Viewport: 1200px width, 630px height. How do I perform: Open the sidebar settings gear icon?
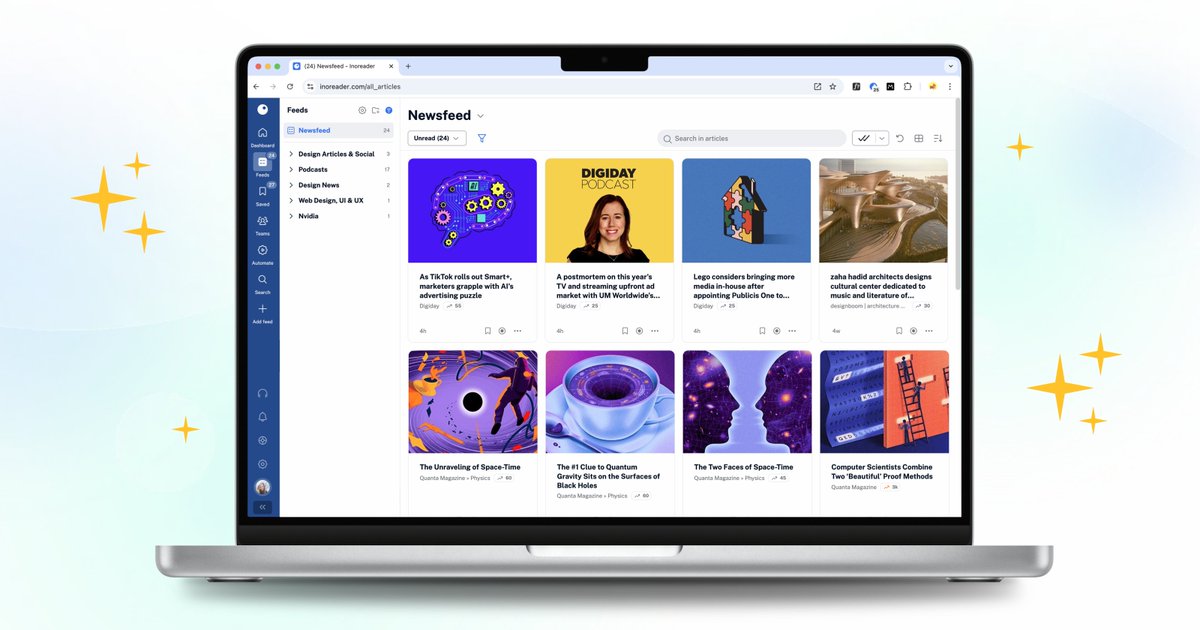pyautogui.click(x=262, y=464)
